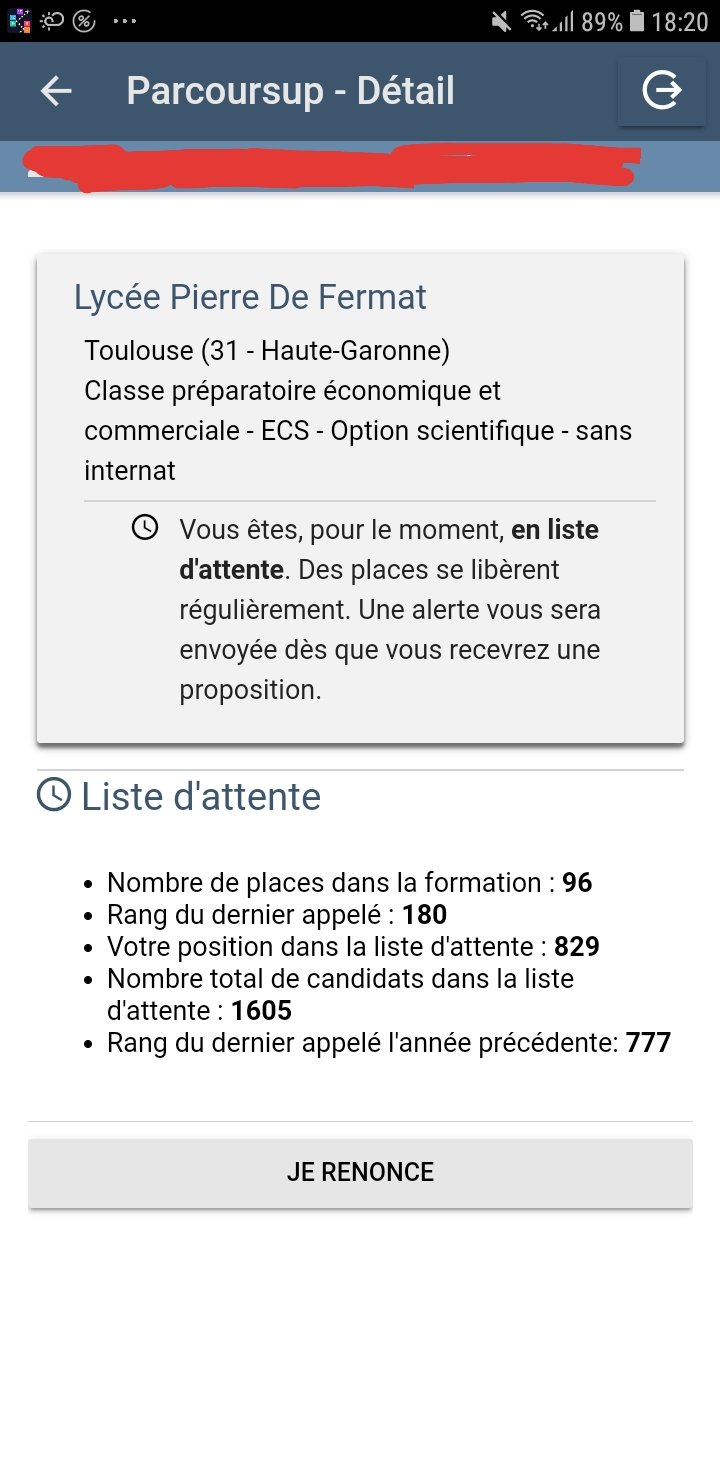Tap the logout icon in the header
The width and height of the screenshot is (720, 1480).
coord(661,91)
